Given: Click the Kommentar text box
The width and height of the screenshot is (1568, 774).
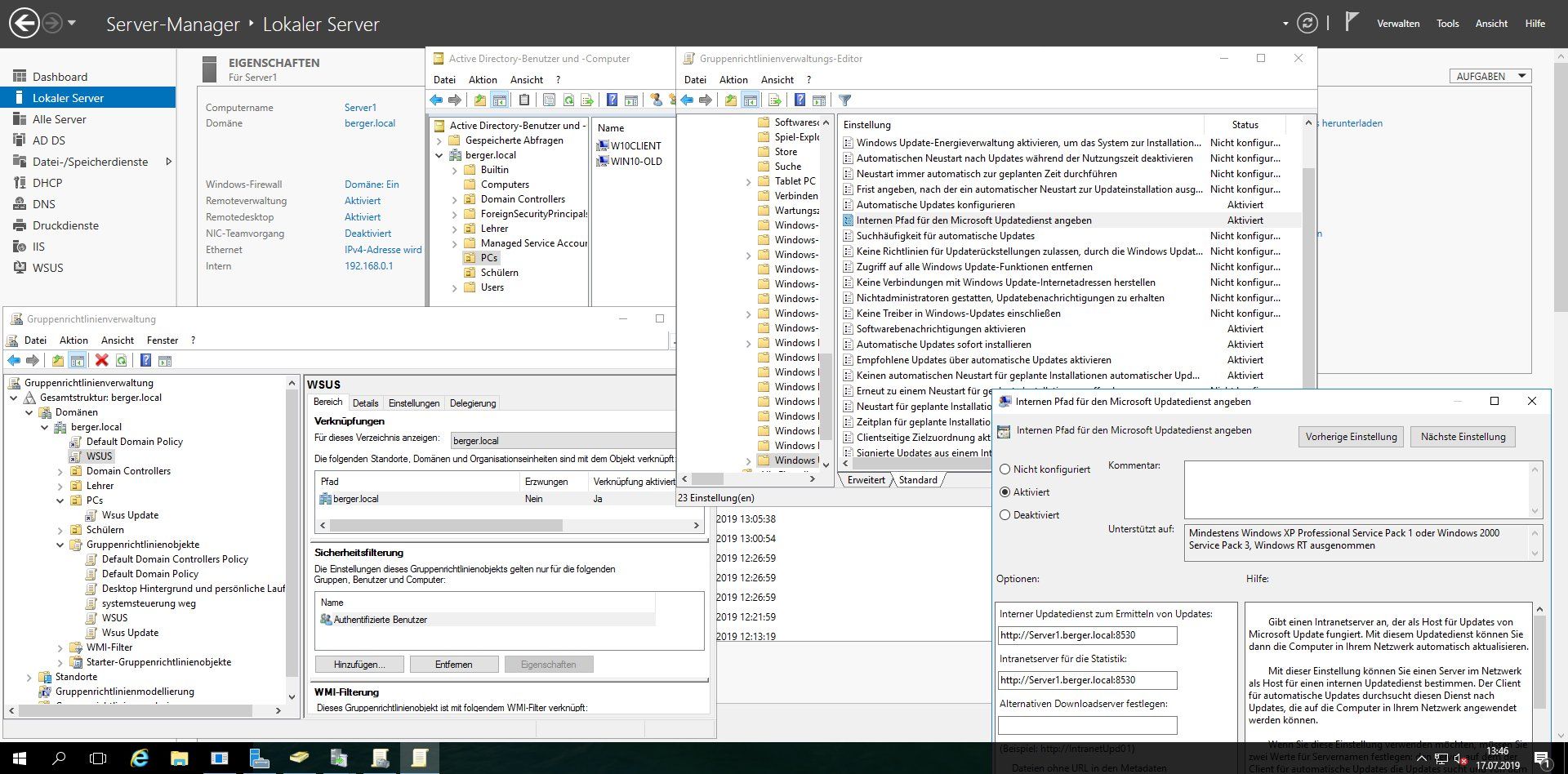Looking at the screenshot, I should pos(1356,489).
